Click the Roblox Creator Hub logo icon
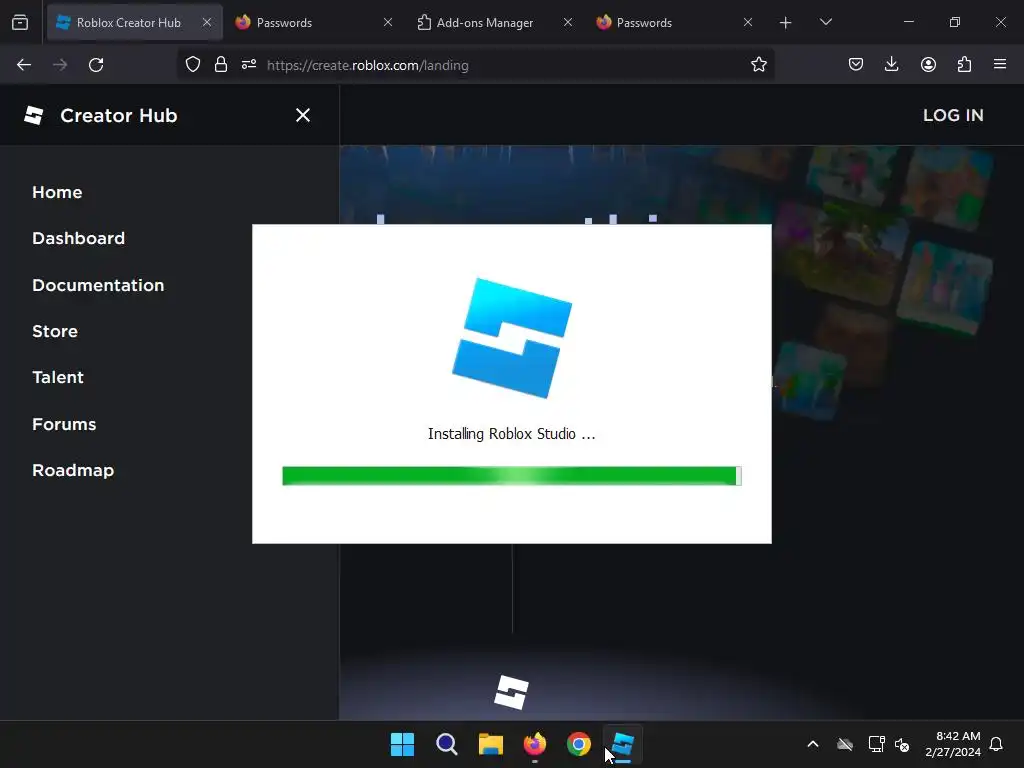This screenshot has width=1024, height=768. pyautogui.click(x=33, y=116)
